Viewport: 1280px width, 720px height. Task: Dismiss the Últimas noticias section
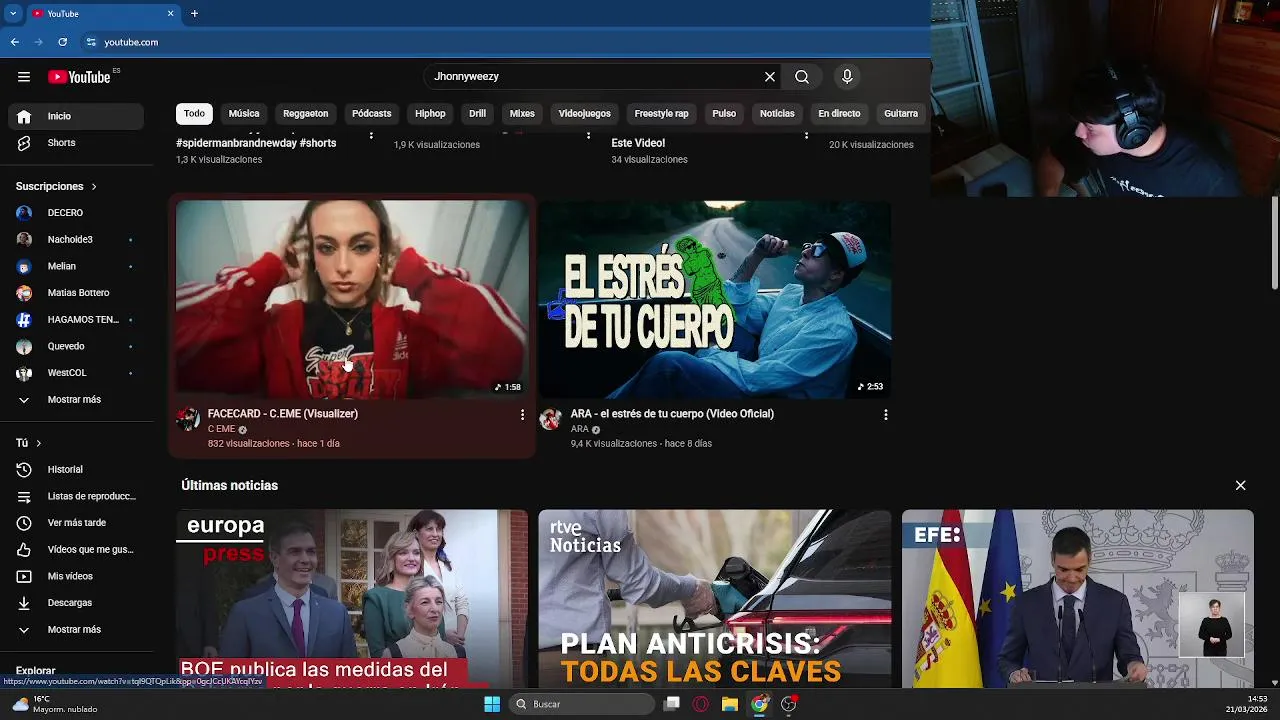[x=1240, y=485]
